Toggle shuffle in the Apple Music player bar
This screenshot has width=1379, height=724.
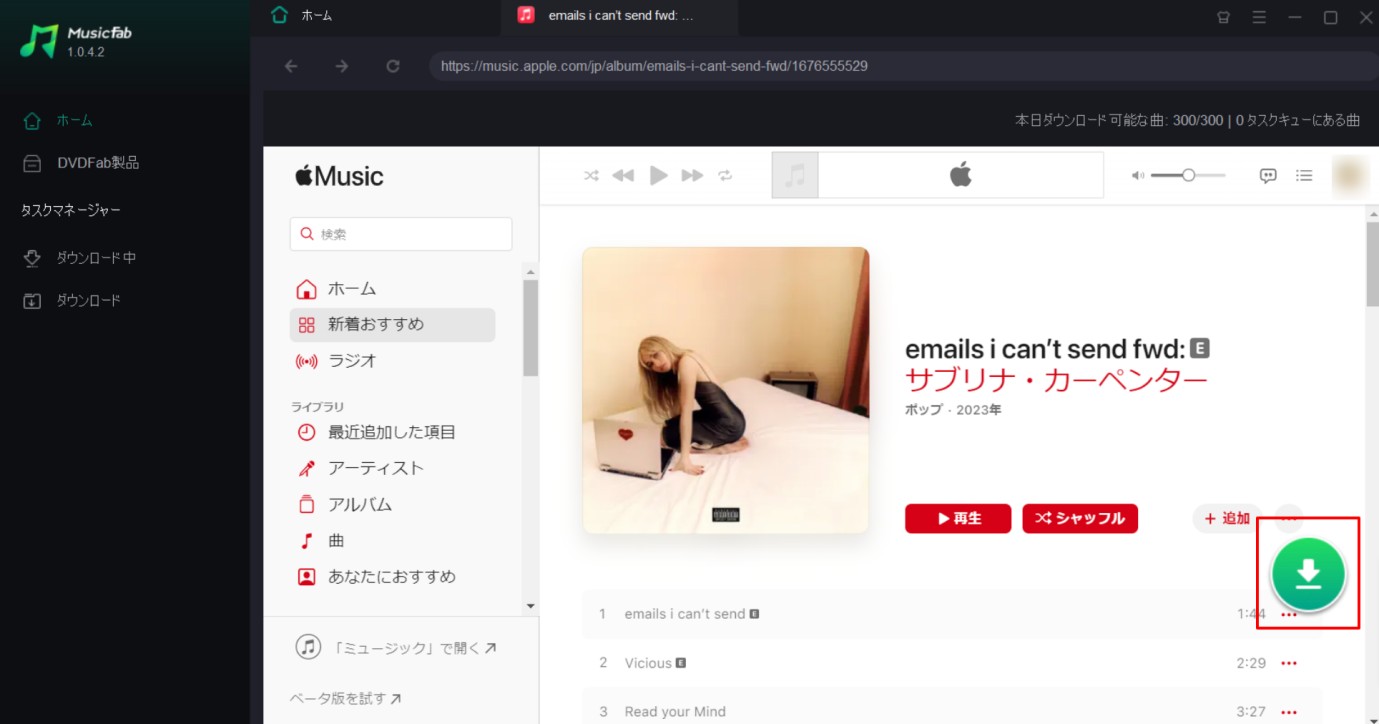591,176
